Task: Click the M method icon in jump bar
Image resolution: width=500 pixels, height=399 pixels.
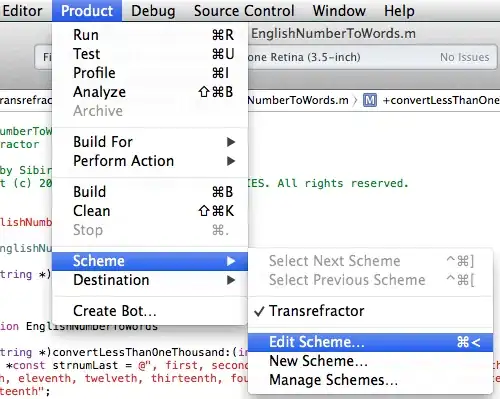Action: (370, 100)
